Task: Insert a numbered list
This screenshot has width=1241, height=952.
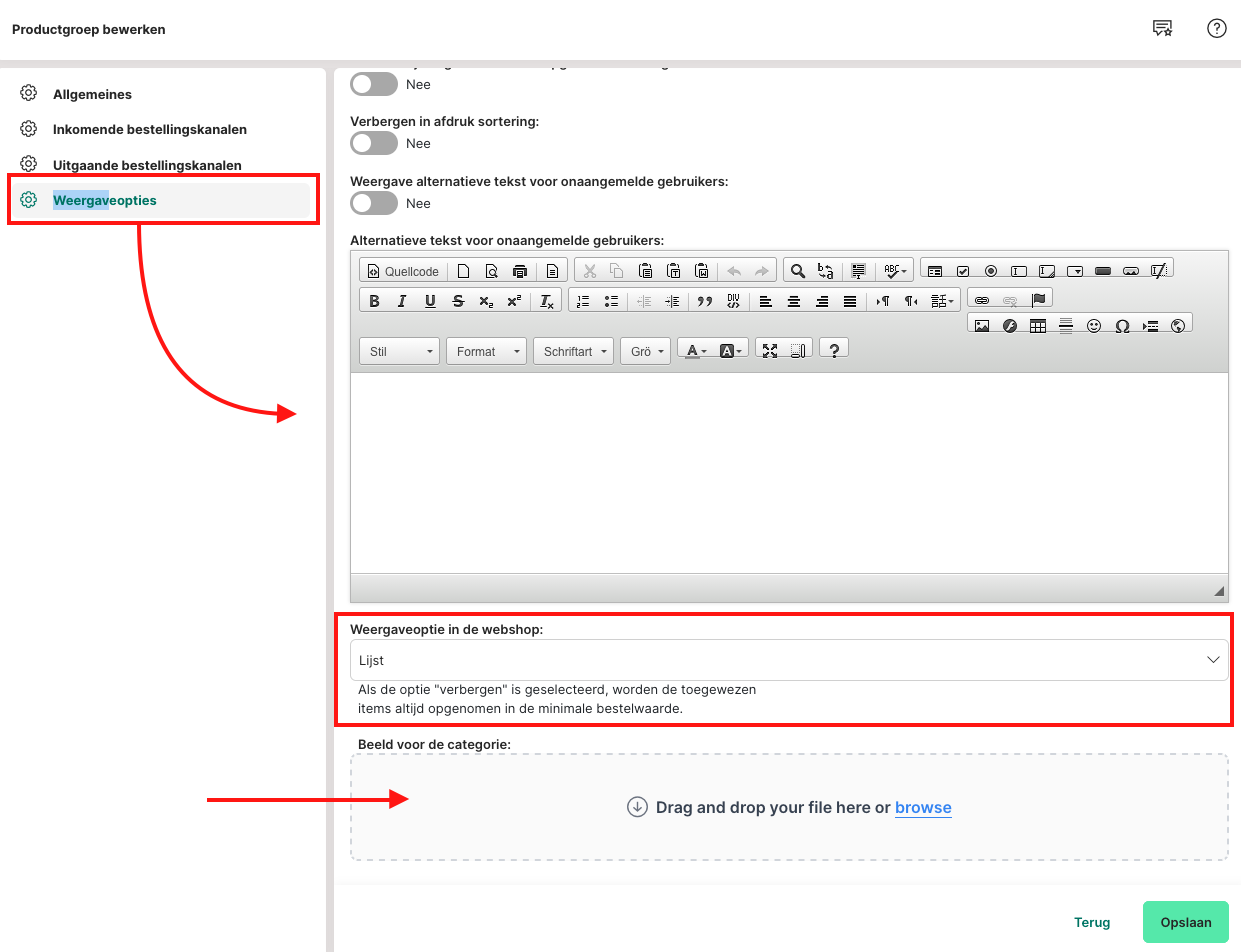Action: point(583,301)
